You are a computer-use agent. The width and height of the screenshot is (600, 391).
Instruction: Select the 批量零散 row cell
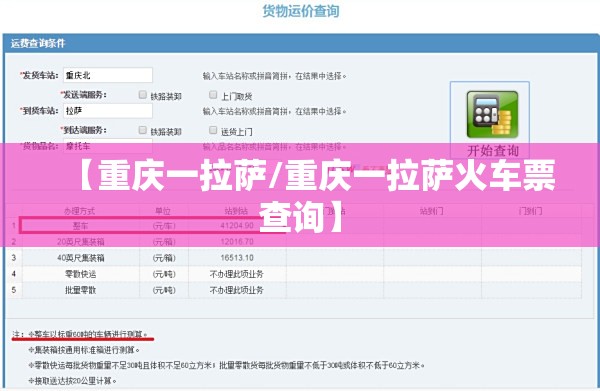tap(81, 290)
